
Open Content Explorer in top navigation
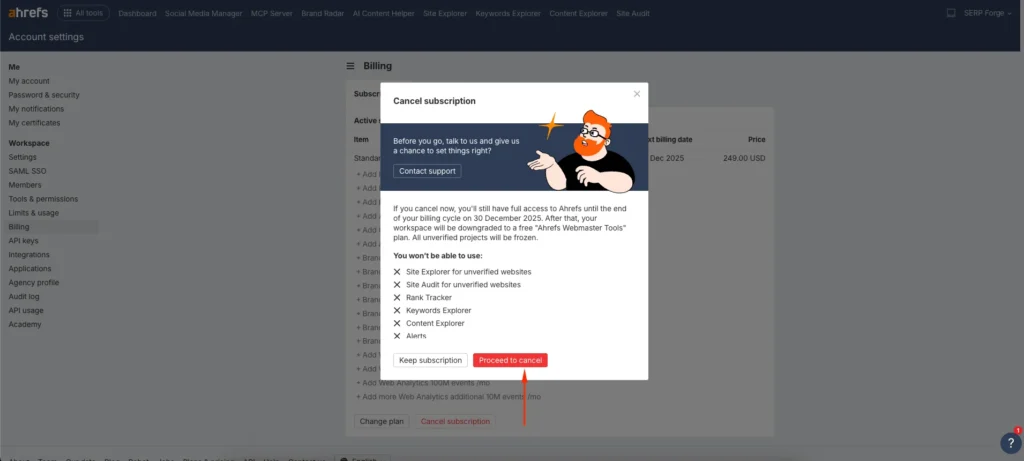coord(578,13)
